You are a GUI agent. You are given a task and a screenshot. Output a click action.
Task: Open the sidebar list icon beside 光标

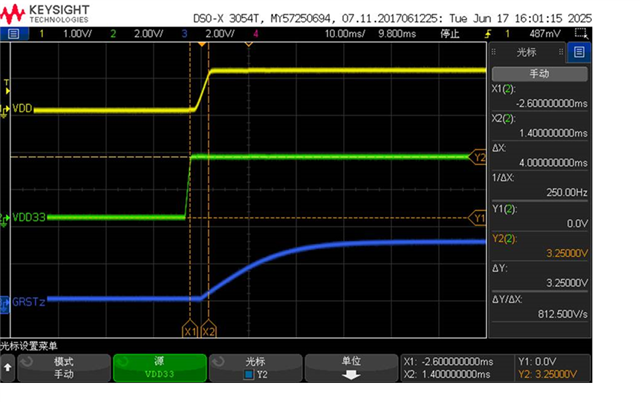coord(579,52)
